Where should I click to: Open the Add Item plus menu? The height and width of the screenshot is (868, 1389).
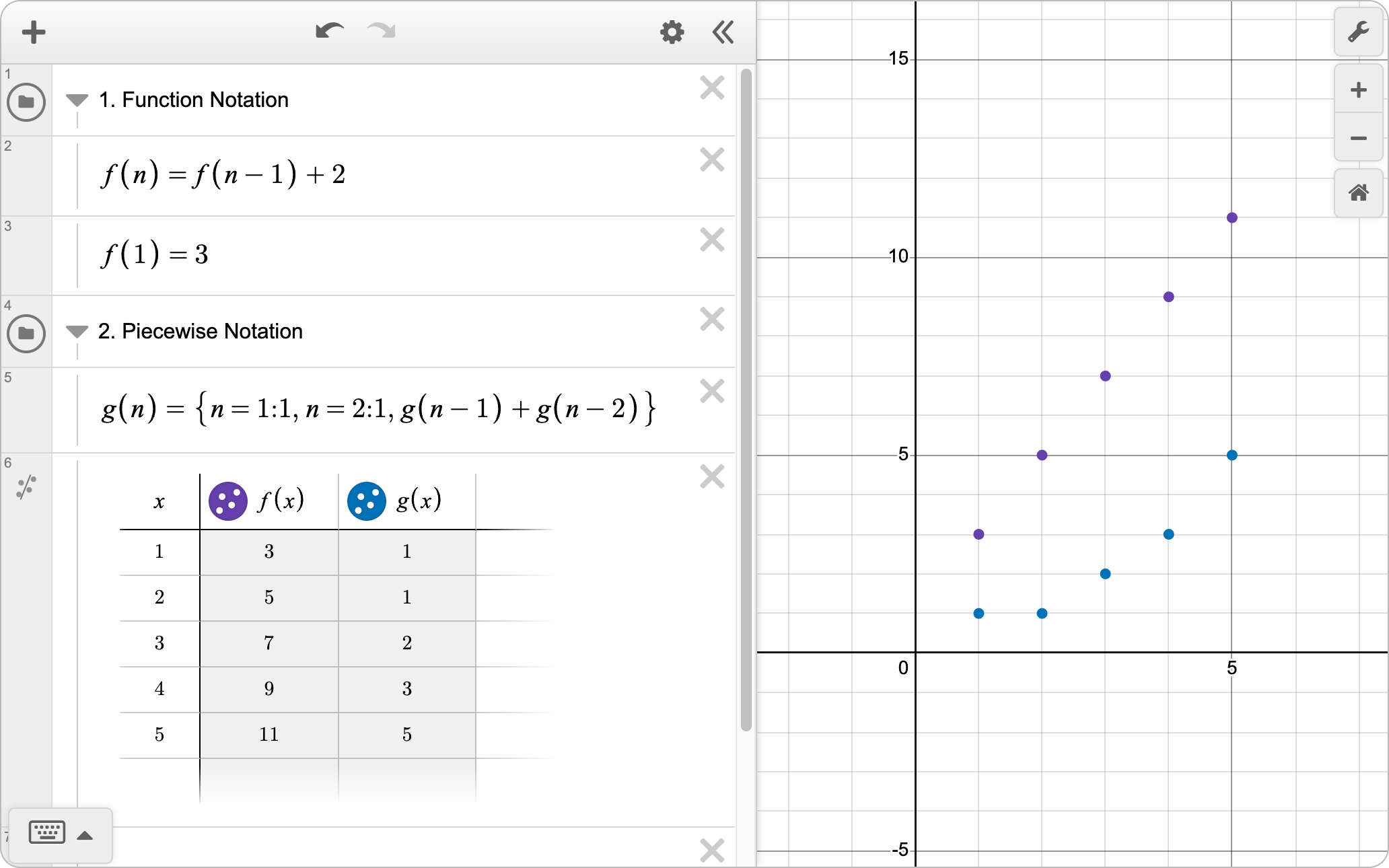[x=33, y=32]
